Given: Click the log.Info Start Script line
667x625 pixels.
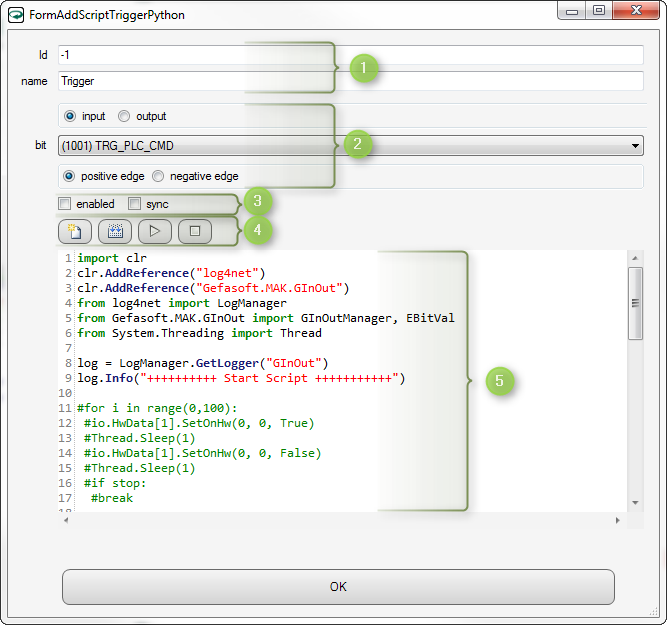Looking at the screenshot, I should [x=241, y=378].
